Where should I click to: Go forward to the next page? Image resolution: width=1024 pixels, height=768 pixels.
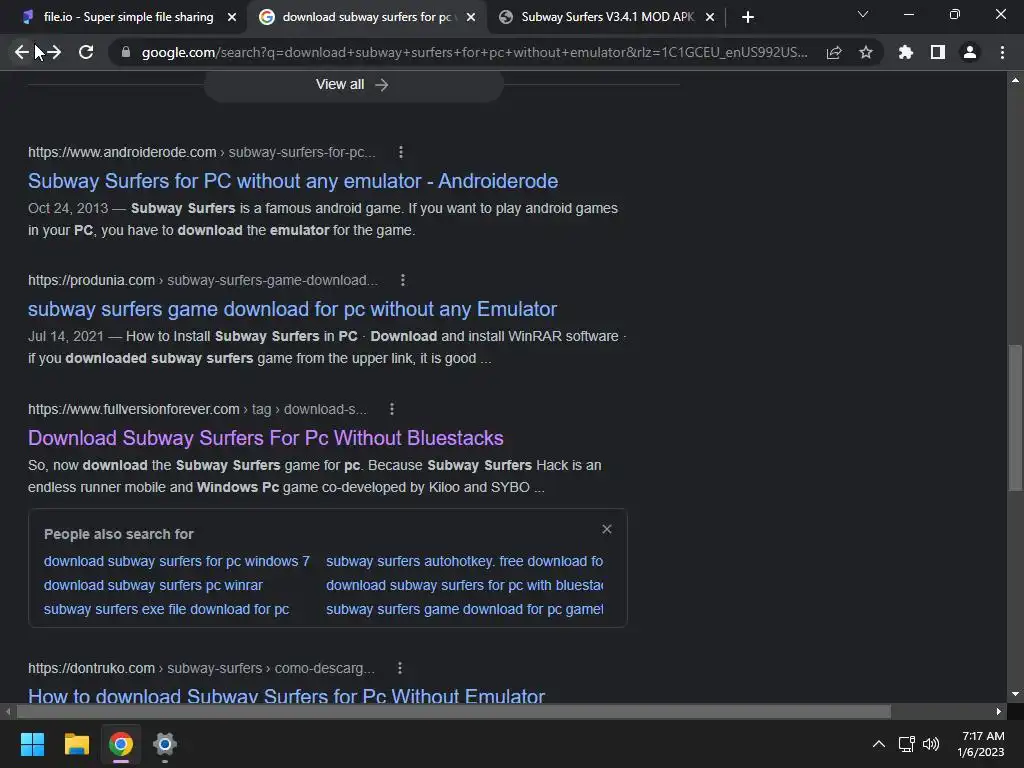[x=54, y=52]
